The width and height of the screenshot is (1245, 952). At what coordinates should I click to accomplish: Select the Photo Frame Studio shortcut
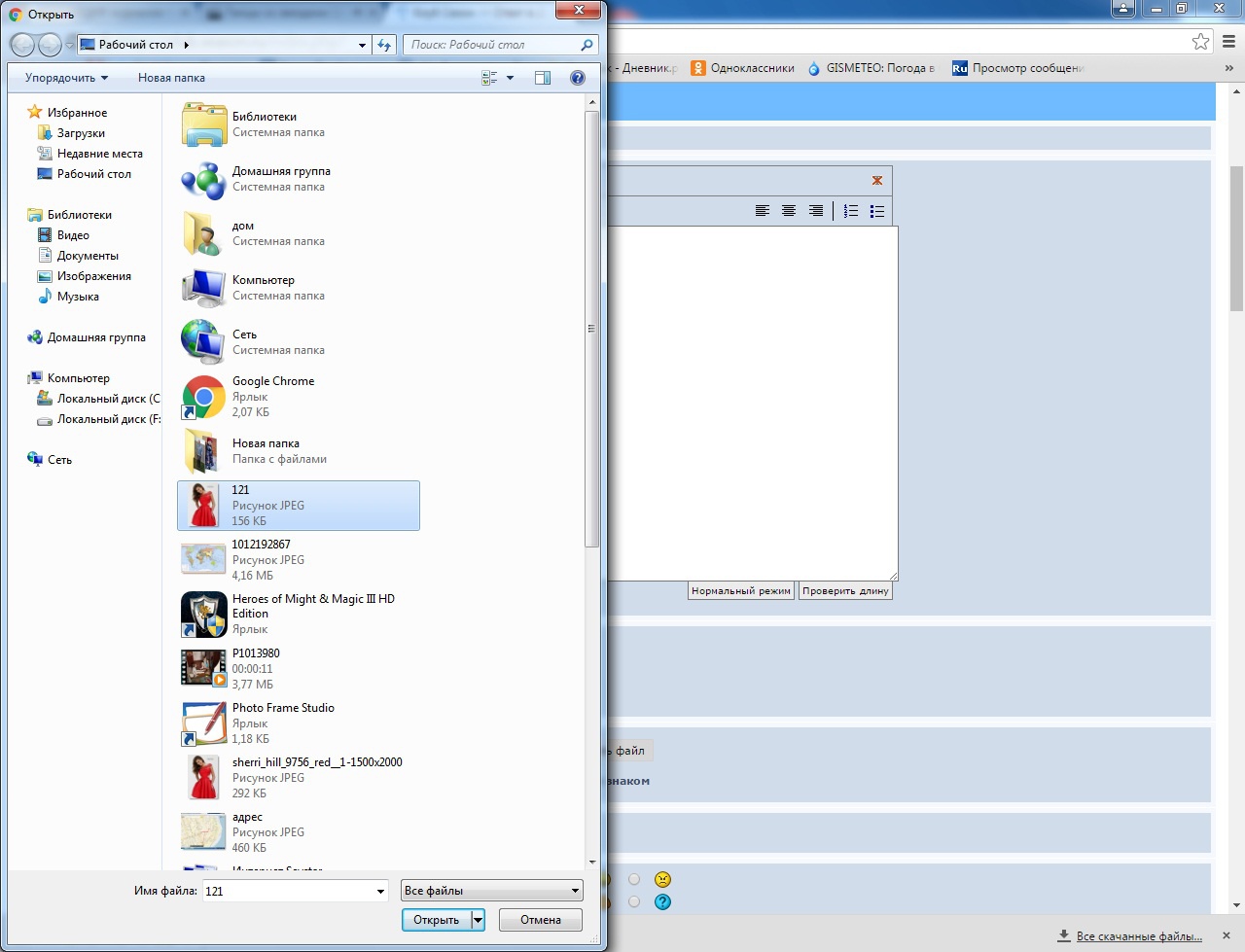(300, 723)
